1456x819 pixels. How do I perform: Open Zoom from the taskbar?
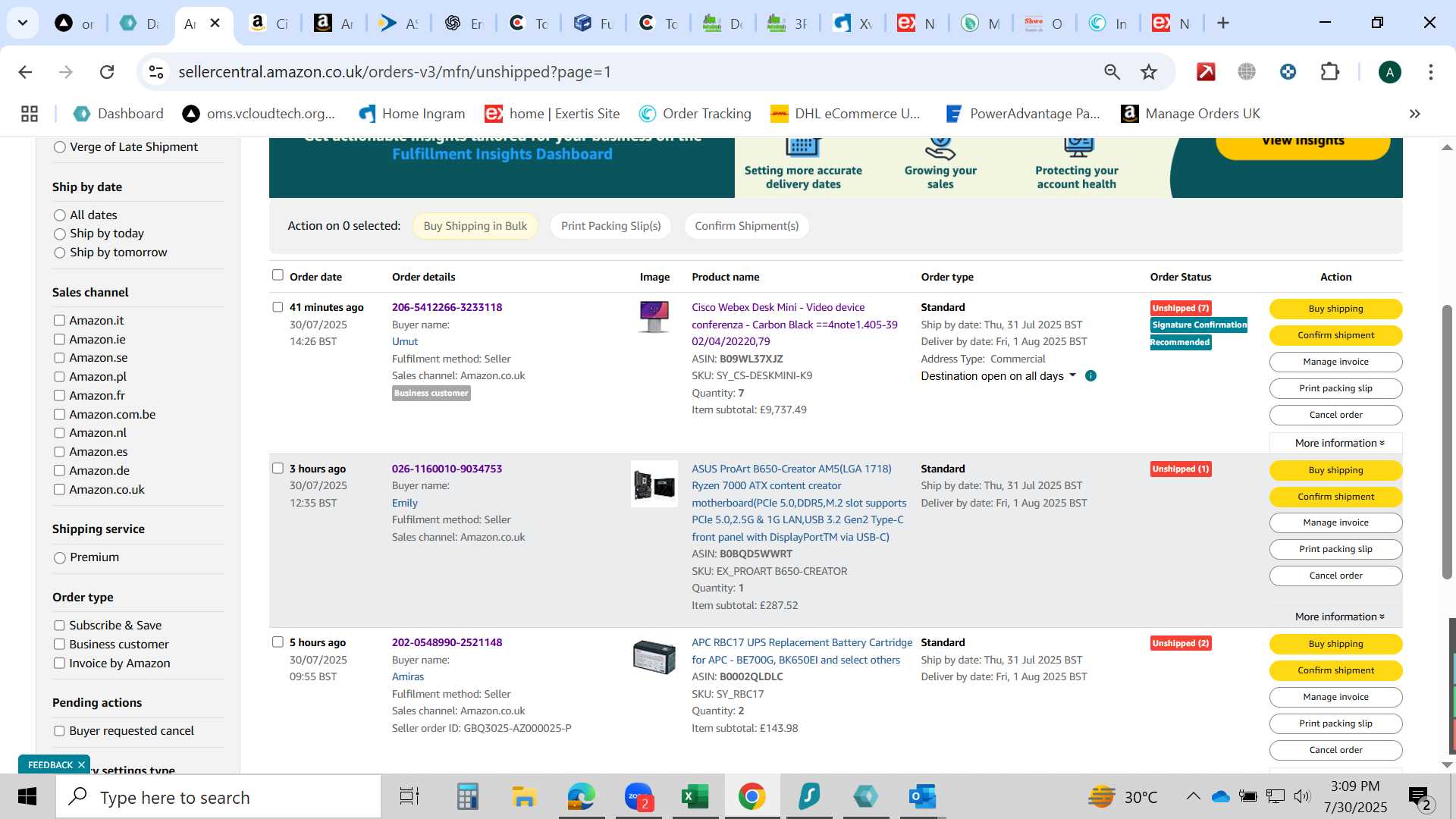point(639,797)
